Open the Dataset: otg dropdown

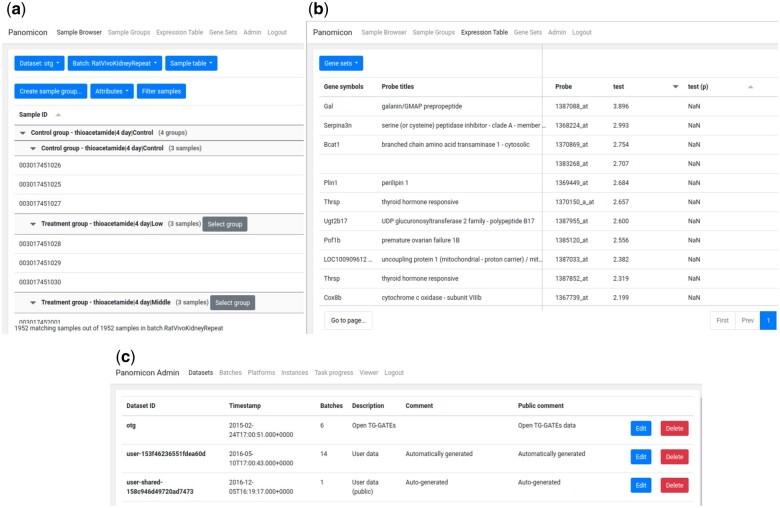click(39, 63)
